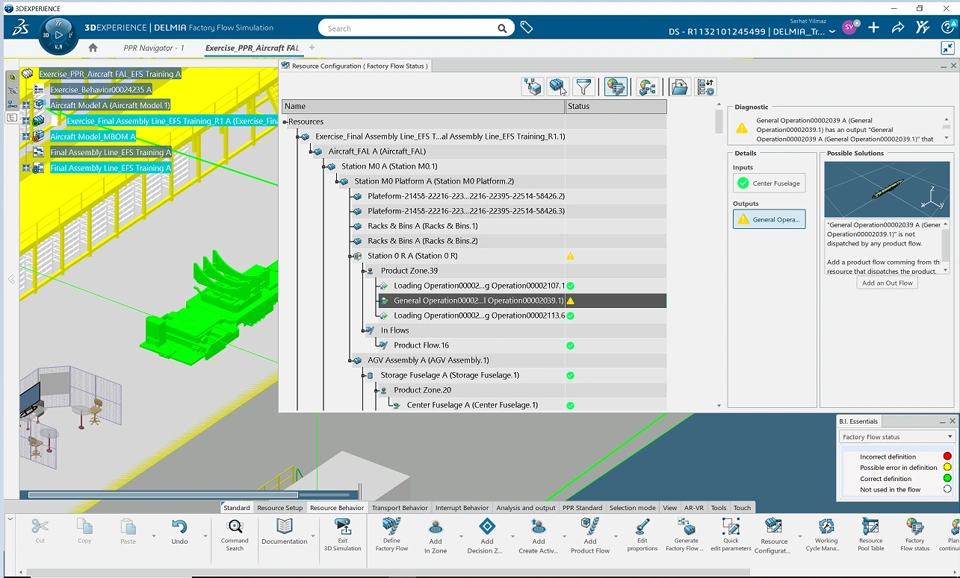This screenshot has width=960, height=578.
Task: Open Command Search
Action: [234, 535]
